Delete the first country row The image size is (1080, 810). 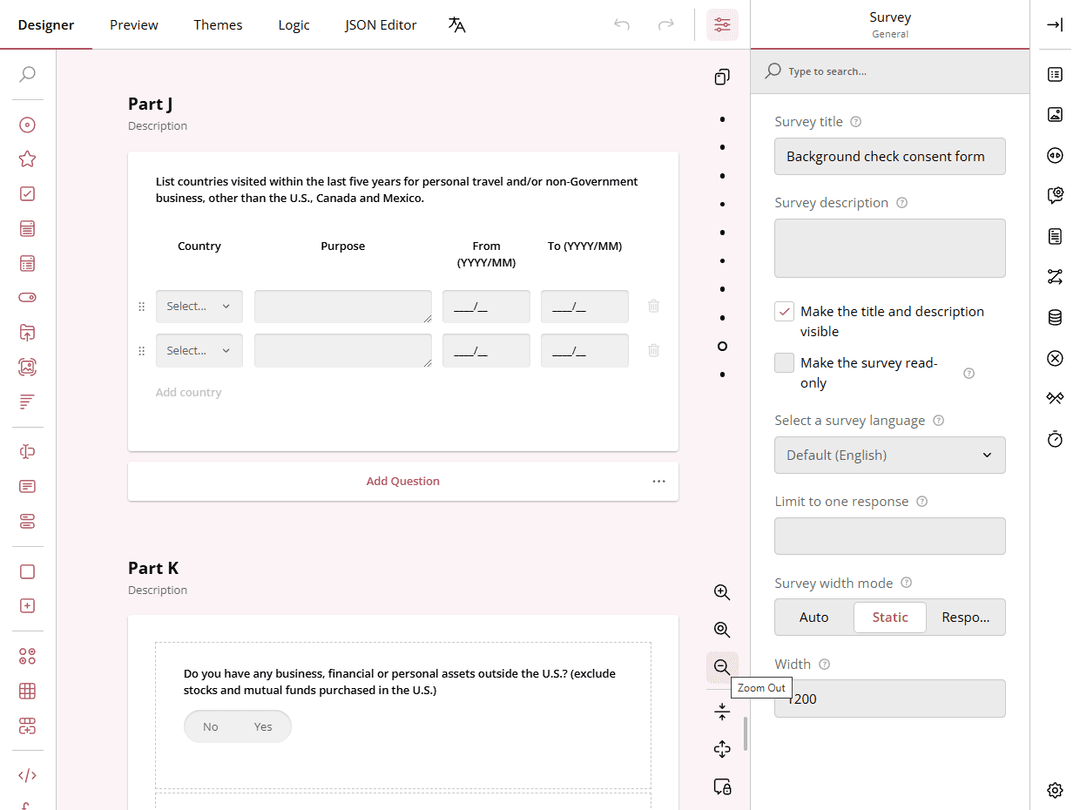(x=654, y=306)
